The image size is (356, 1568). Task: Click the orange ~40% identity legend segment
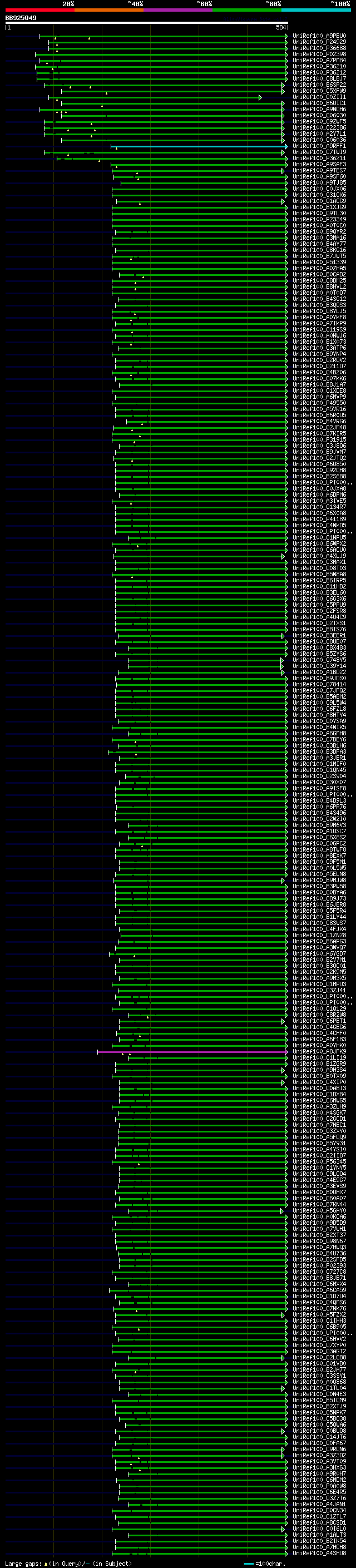coord(109,10)
